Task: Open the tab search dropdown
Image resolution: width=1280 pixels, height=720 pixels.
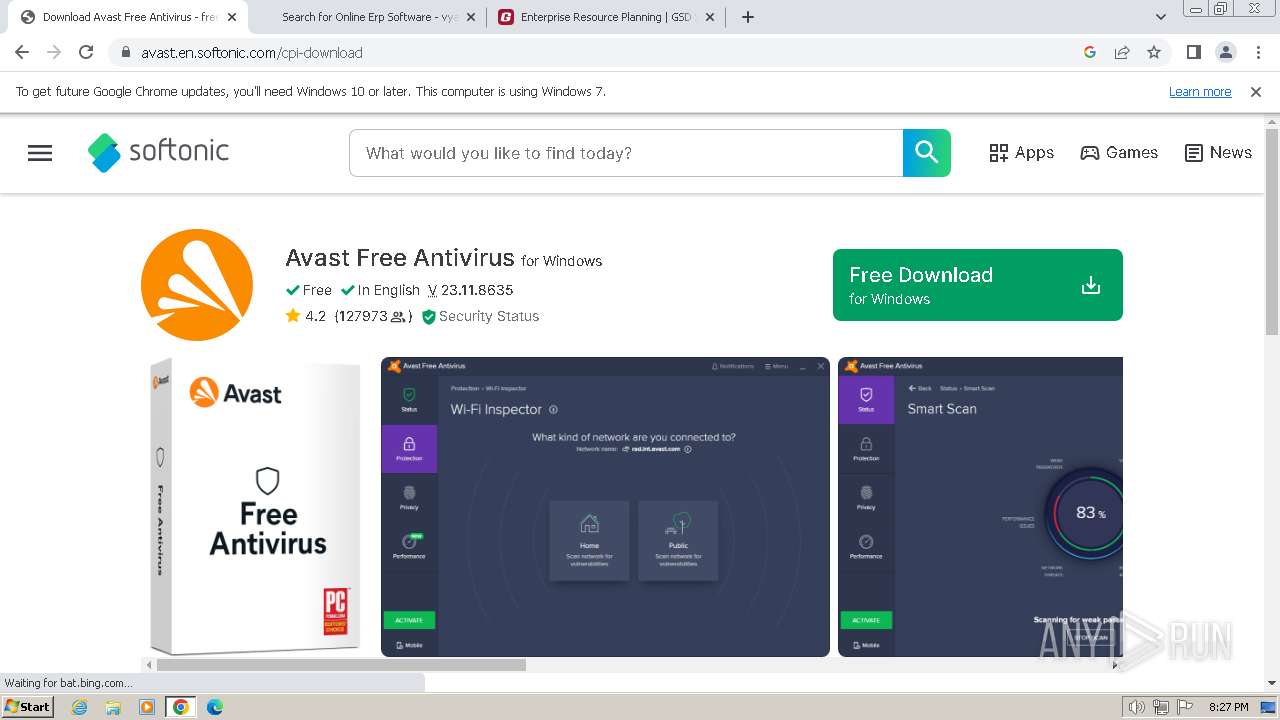Action: pyautogui.click(x=1161, y=17)
